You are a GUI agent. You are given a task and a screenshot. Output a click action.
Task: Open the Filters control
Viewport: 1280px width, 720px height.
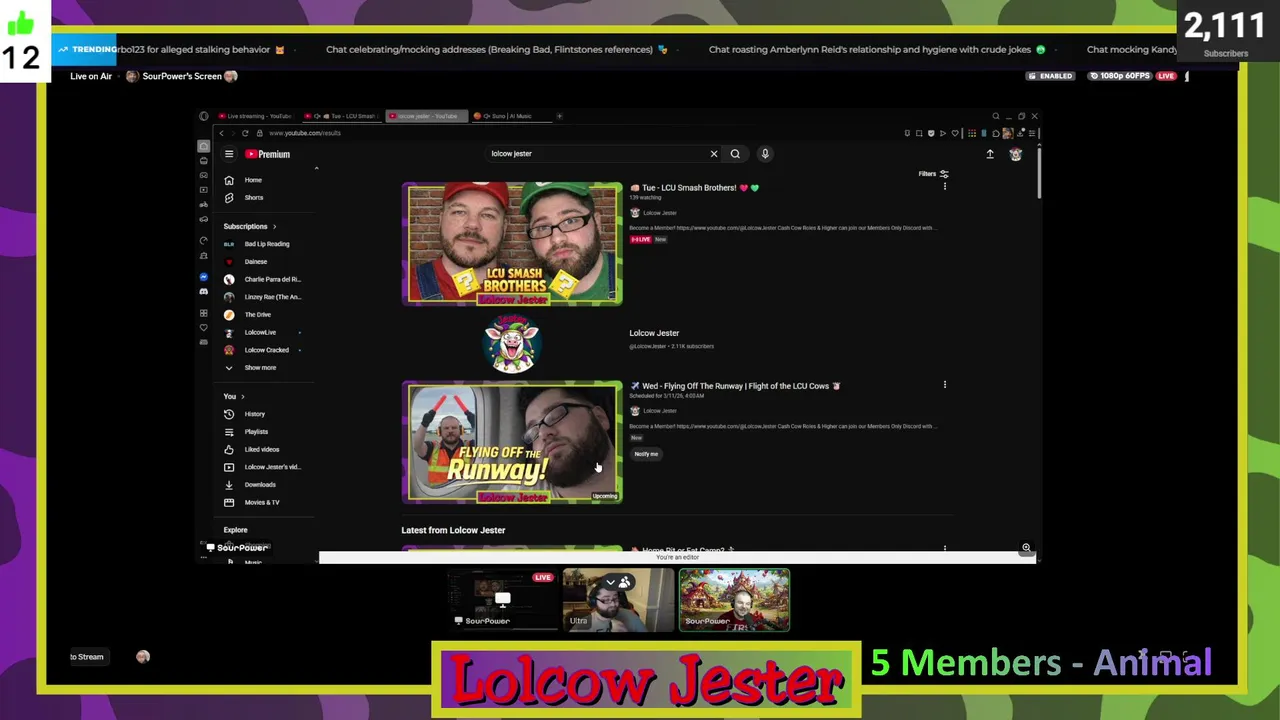pos(933,174)
